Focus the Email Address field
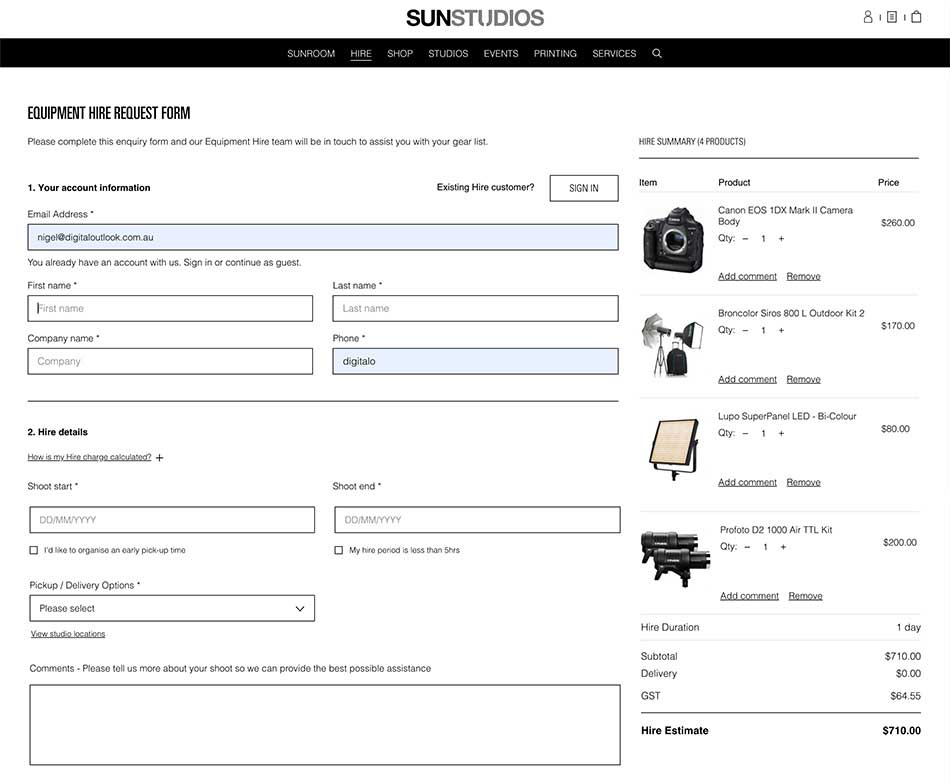The image size is (950, 783). 323,237
